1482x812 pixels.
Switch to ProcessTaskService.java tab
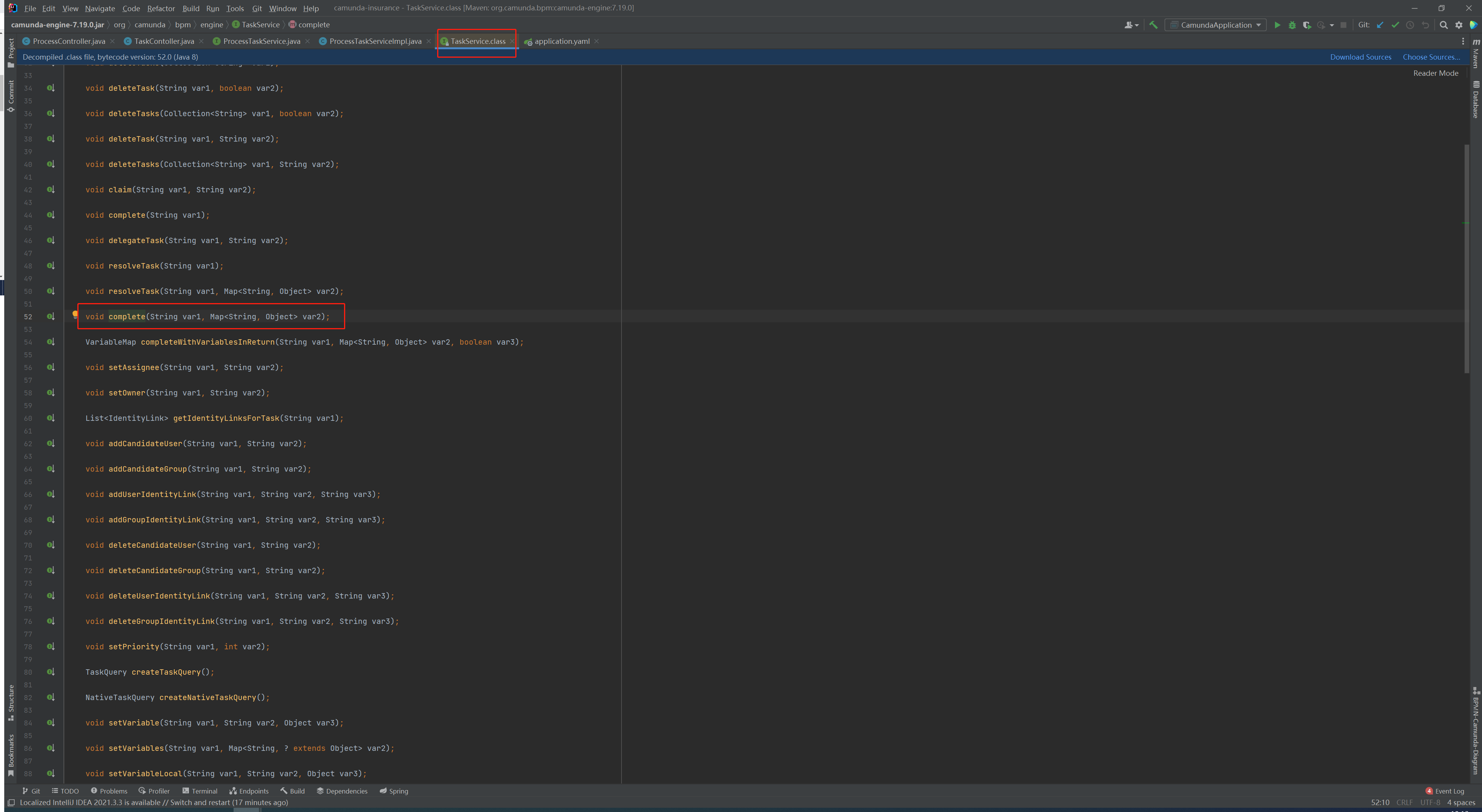pyautogui.click(x=261, y=41)
